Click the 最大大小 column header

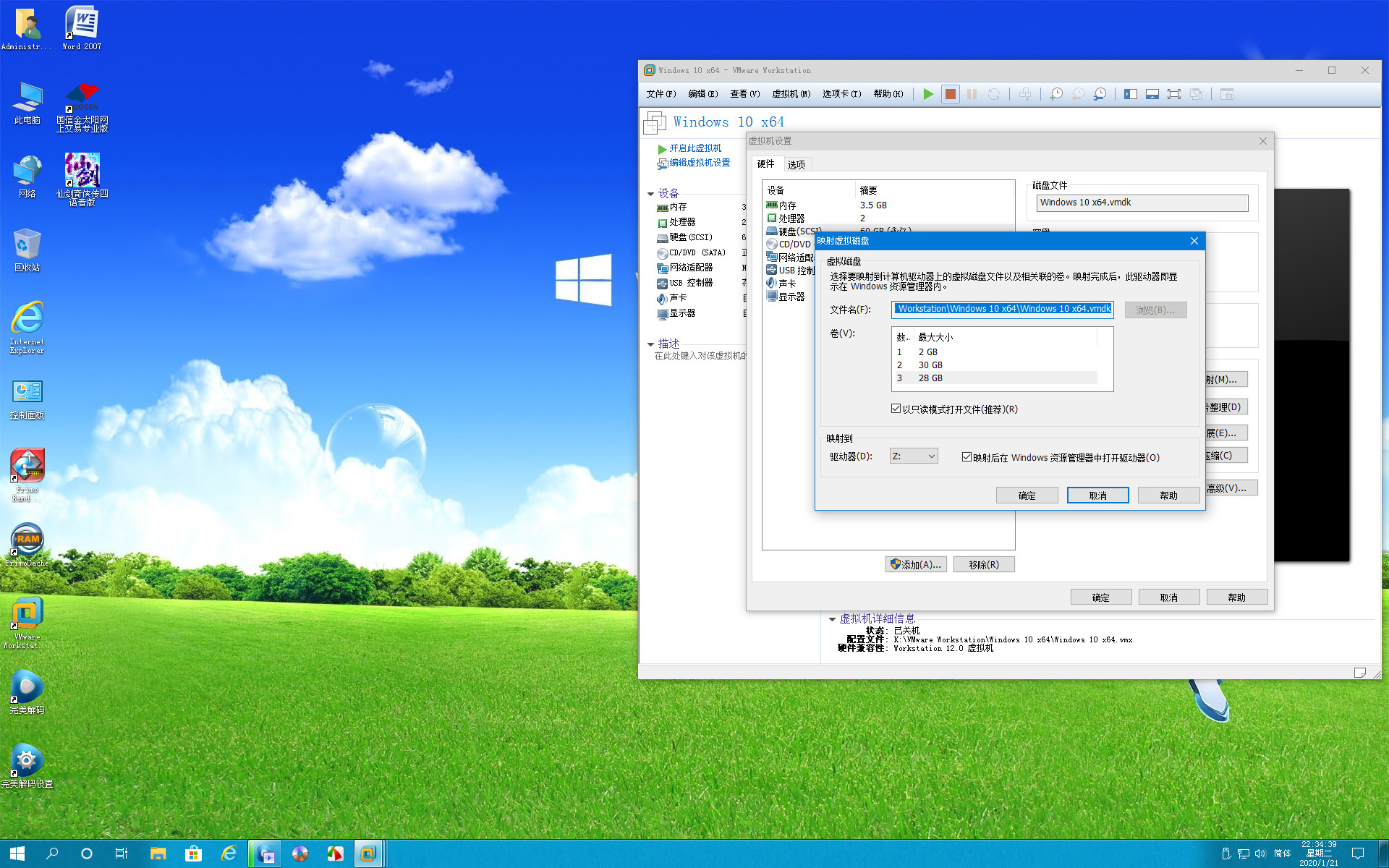coord(1006,337)
